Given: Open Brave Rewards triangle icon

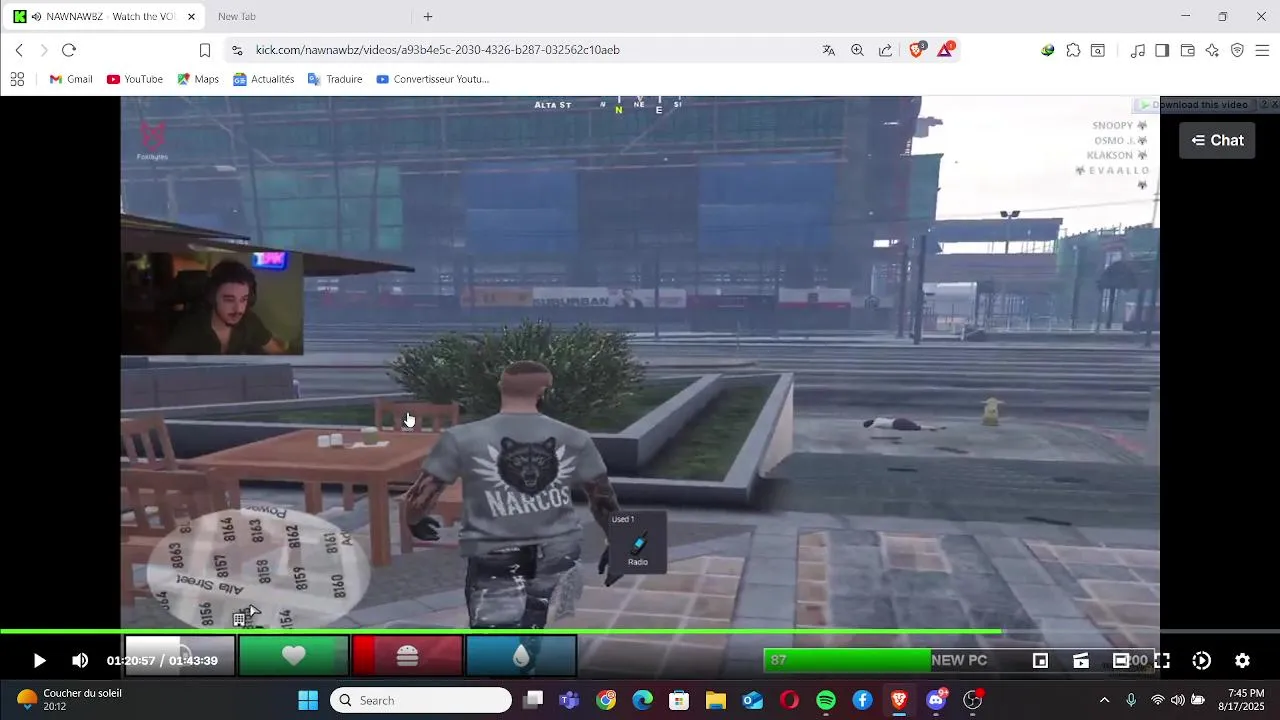Looking at the screenshot, I should 945,50.
